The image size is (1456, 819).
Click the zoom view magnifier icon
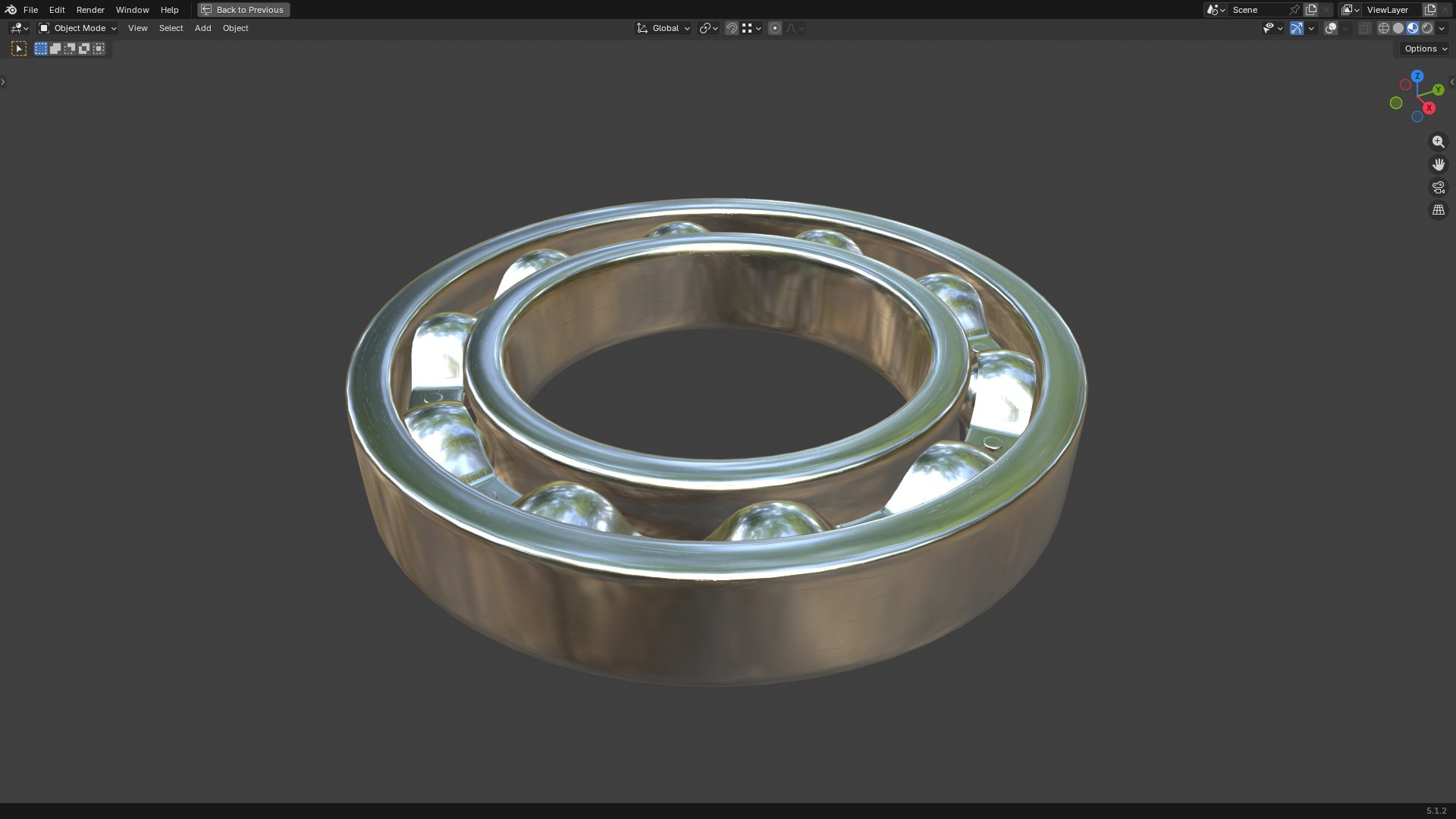(x=1438, y=142)
